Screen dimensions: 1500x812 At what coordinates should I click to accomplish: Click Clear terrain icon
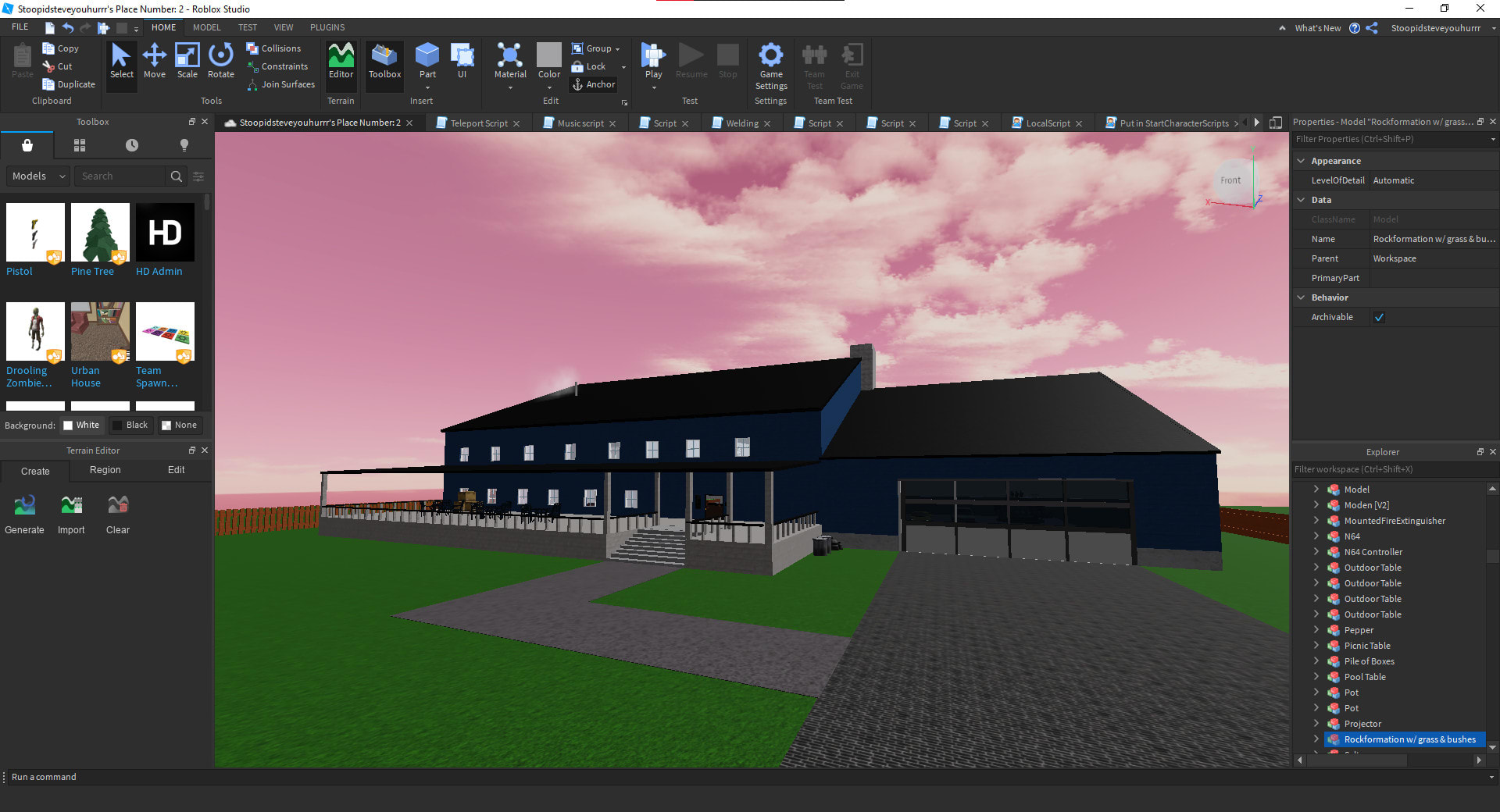(x=118, y=505)
